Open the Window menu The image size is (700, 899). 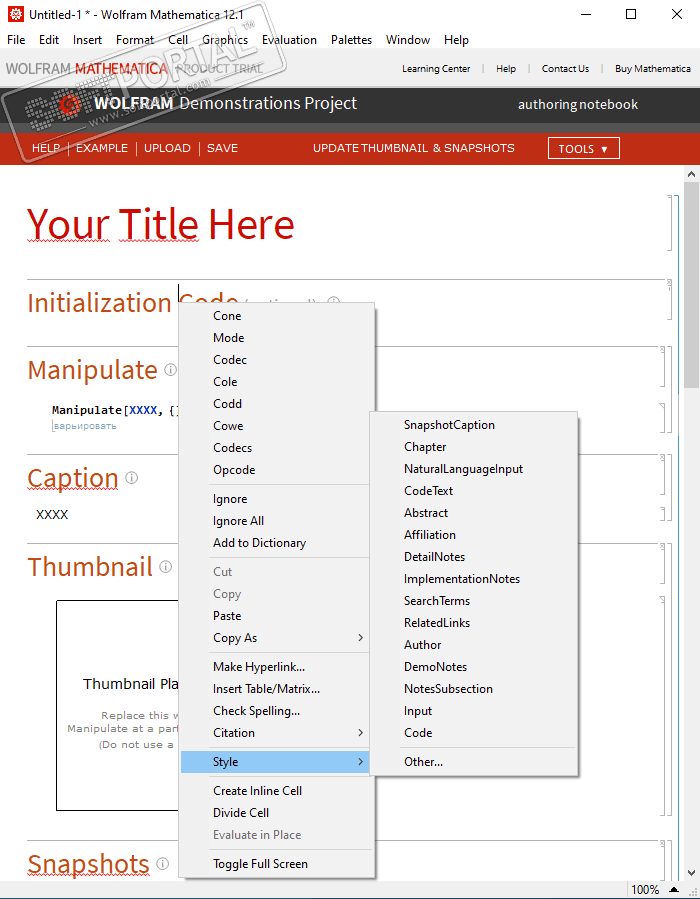click(x=408, y=40)
